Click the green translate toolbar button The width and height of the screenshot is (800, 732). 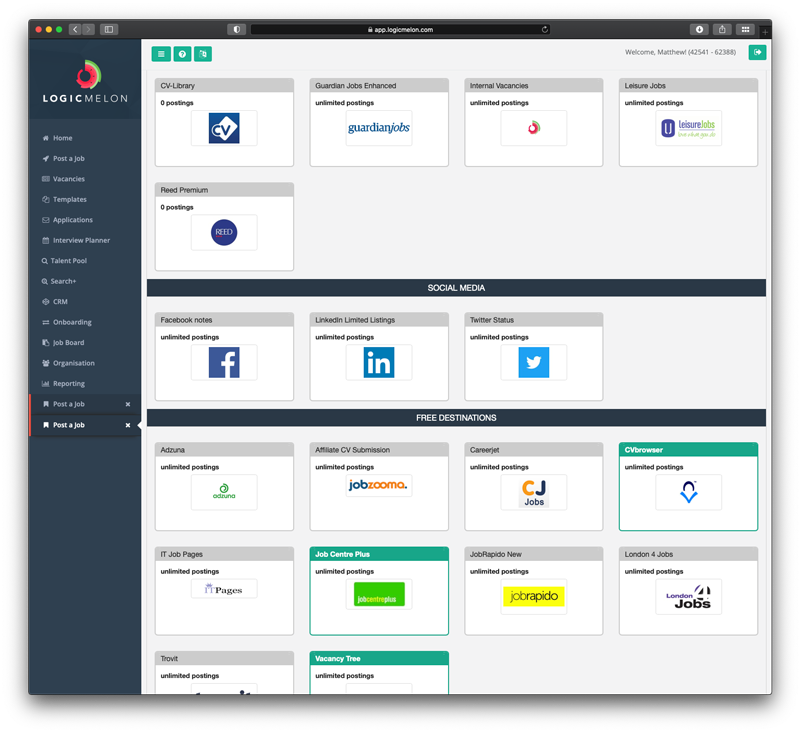203,54
